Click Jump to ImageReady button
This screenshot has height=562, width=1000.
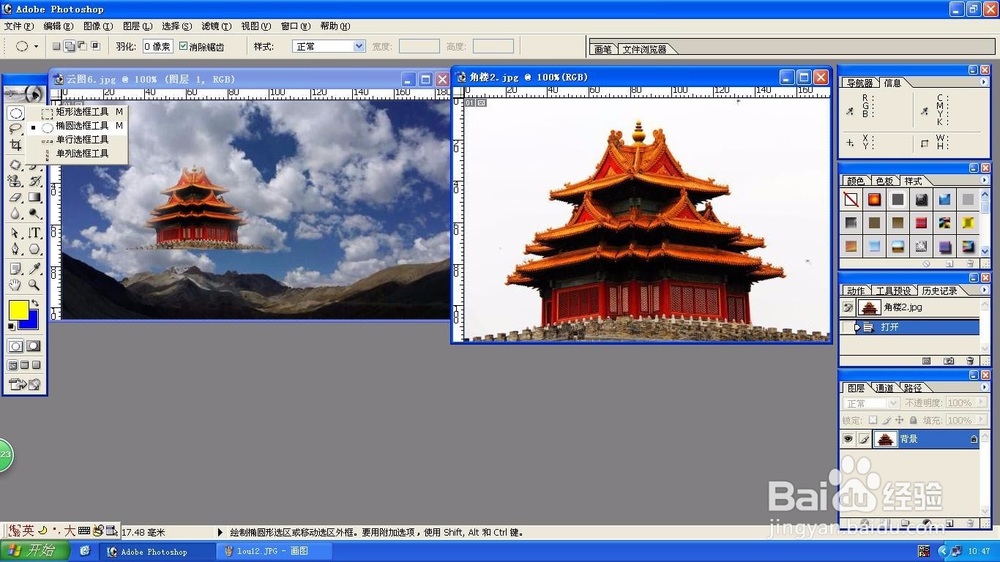coord(24,384)
